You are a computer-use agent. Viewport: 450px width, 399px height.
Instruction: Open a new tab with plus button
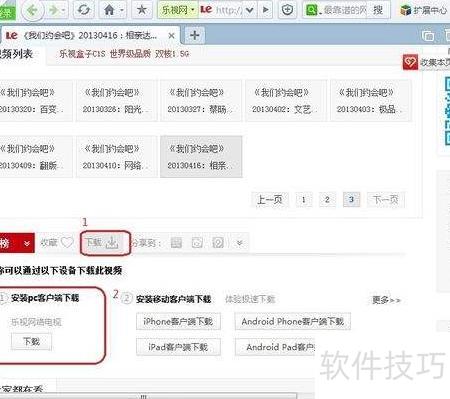[x=195, y=35]
